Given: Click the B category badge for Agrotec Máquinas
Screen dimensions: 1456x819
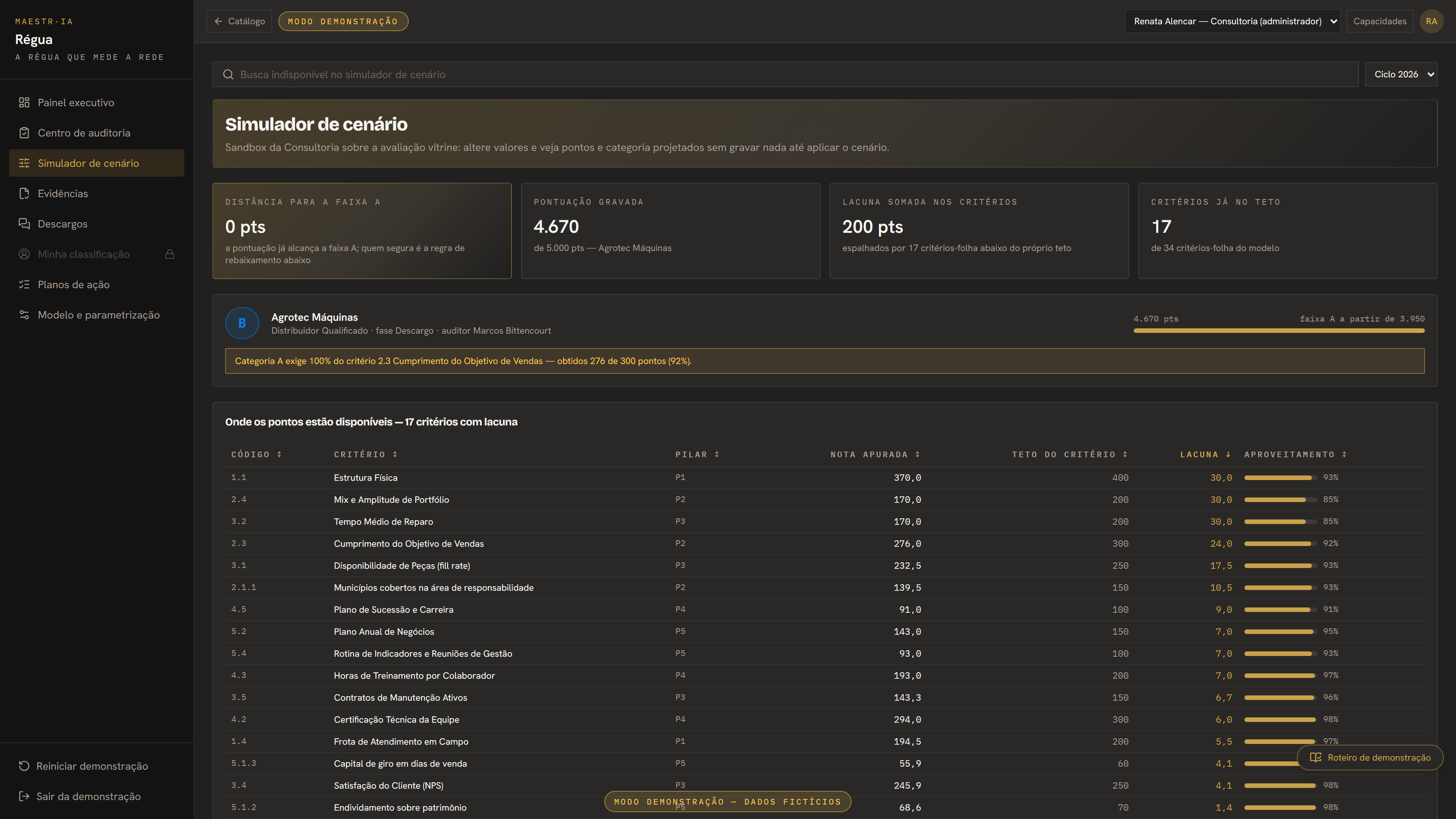Looking at the screenshot, I should click(x=242, y=323).
